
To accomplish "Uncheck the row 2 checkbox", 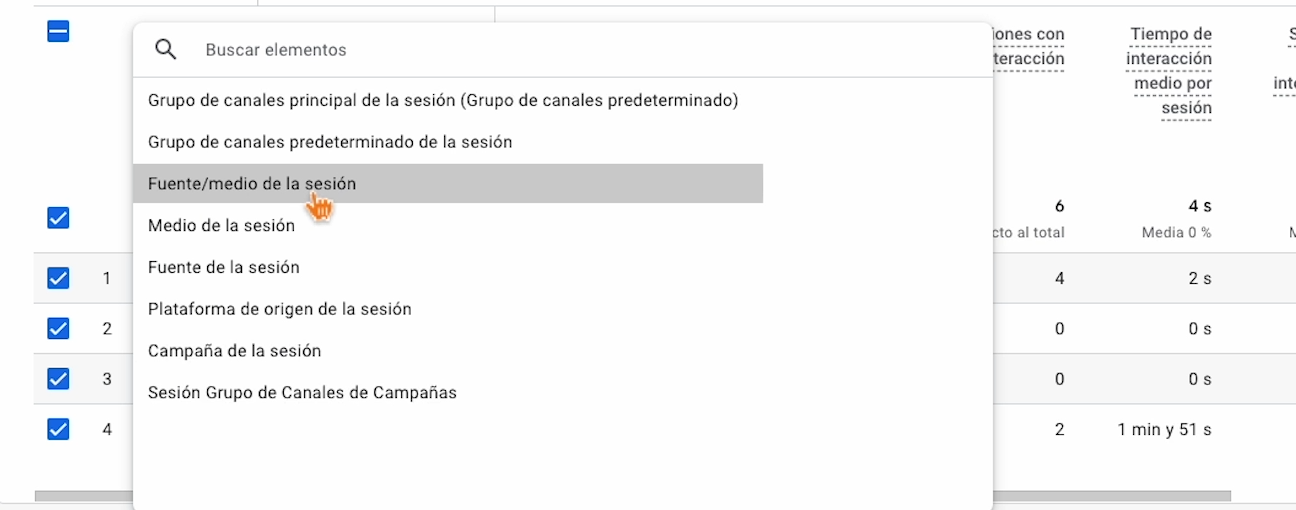I will point(58,328).
